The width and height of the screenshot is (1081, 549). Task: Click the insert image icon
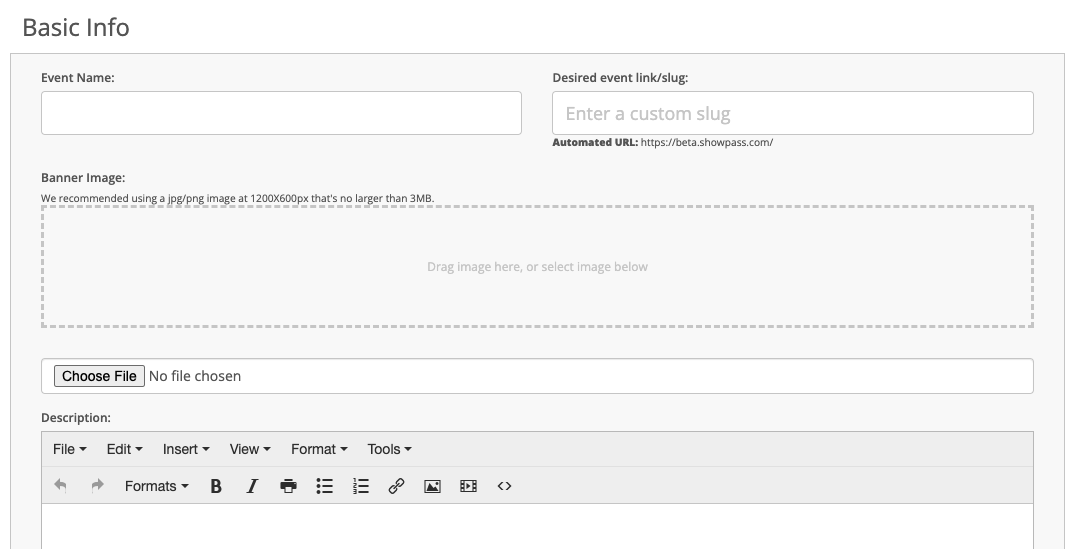432,486
